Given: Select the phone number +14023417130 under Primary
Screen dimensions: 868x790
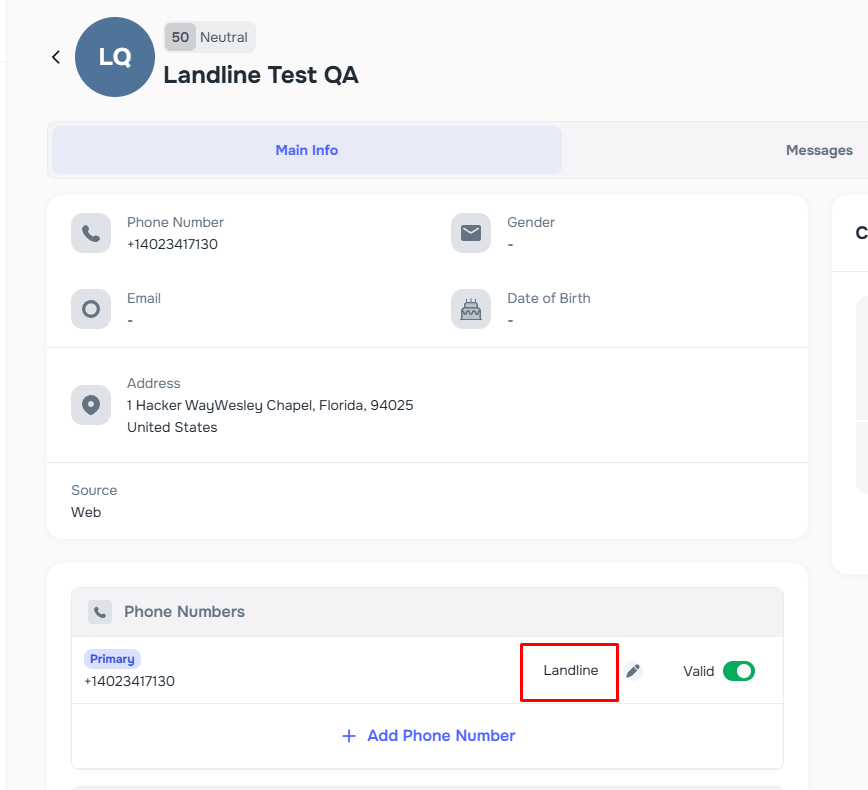Looking at the screenshot, I should [128, 682].
